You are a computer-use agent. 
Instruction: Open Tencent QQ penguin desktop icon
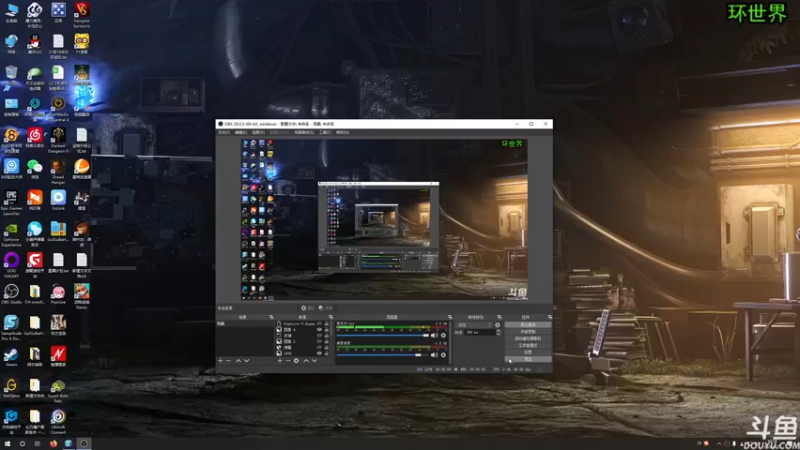(x=35, y=45)
